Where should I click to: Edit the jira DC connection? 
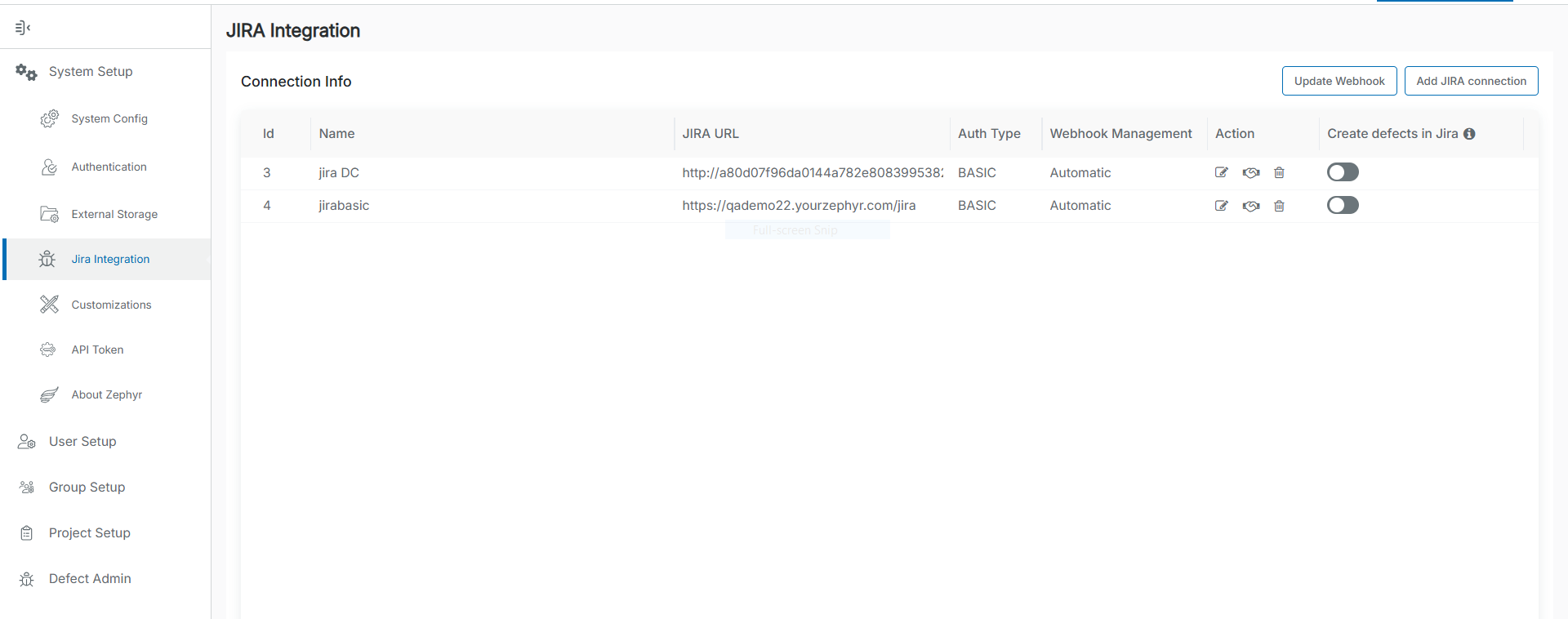click(1221, 172)
